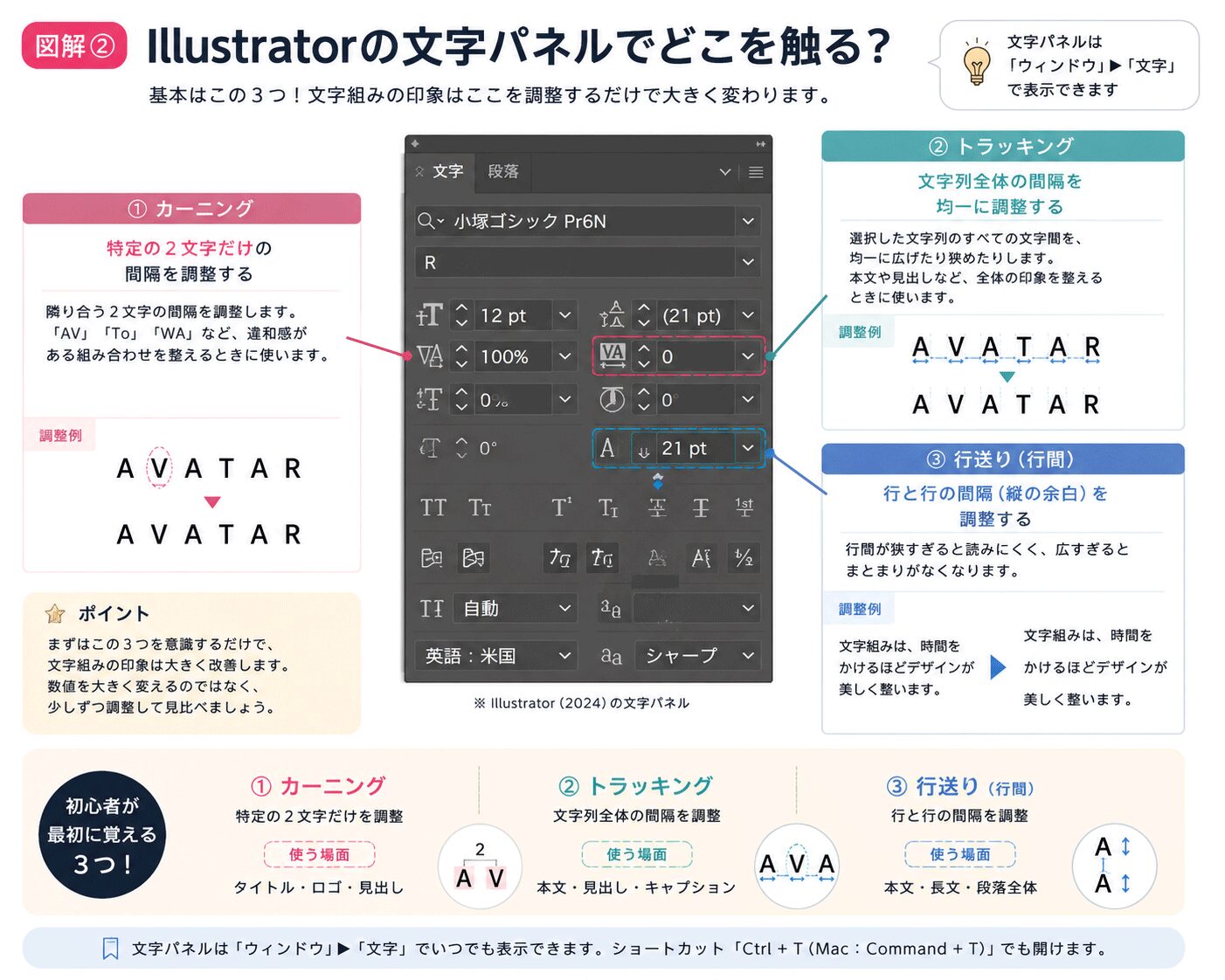Toggle All Caps (TT)
Screen dimensions: 1225x980
pyautogui.click(x=433, y=507)
